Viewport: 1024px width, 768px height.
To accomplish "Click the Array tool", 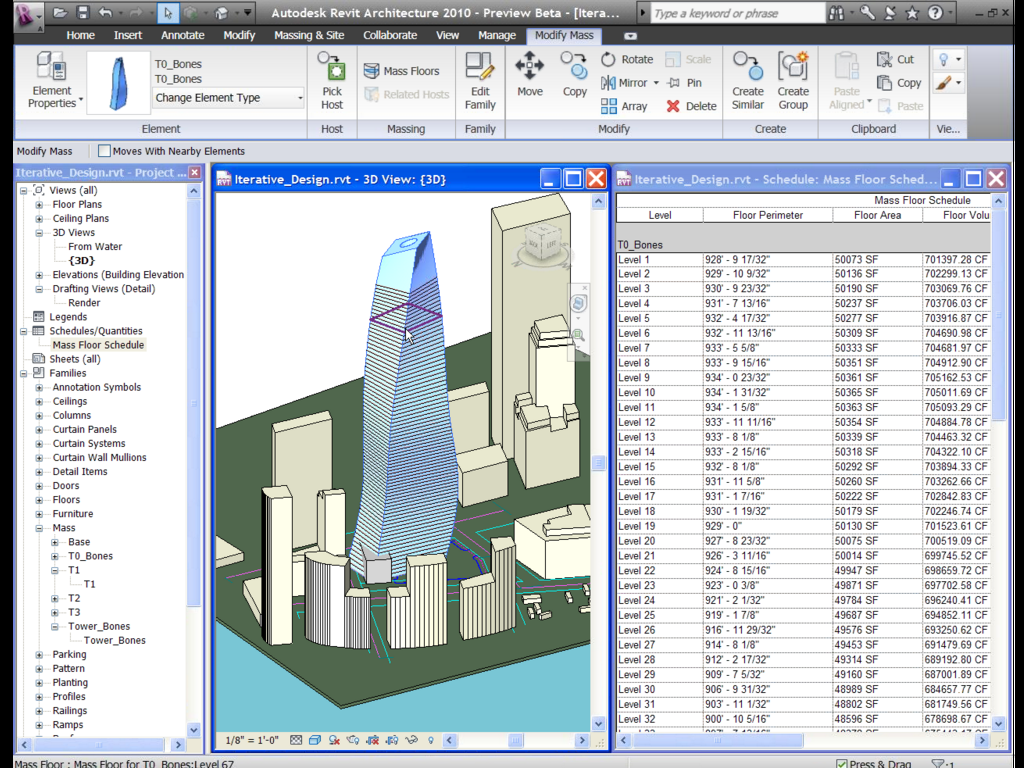I will (624, 106).
